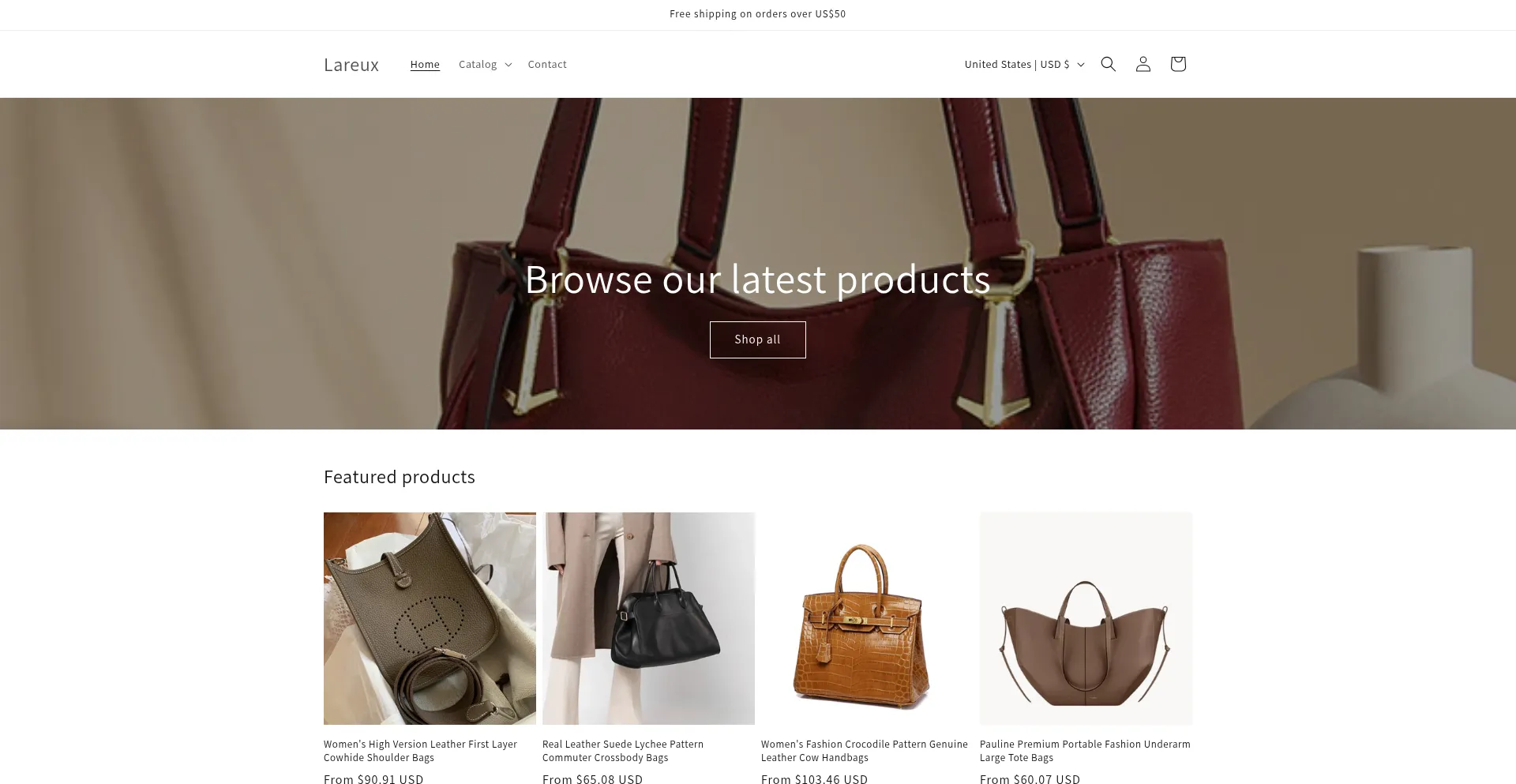
Task: Open the olive shoulder bag product image
Action: [430, 618]
